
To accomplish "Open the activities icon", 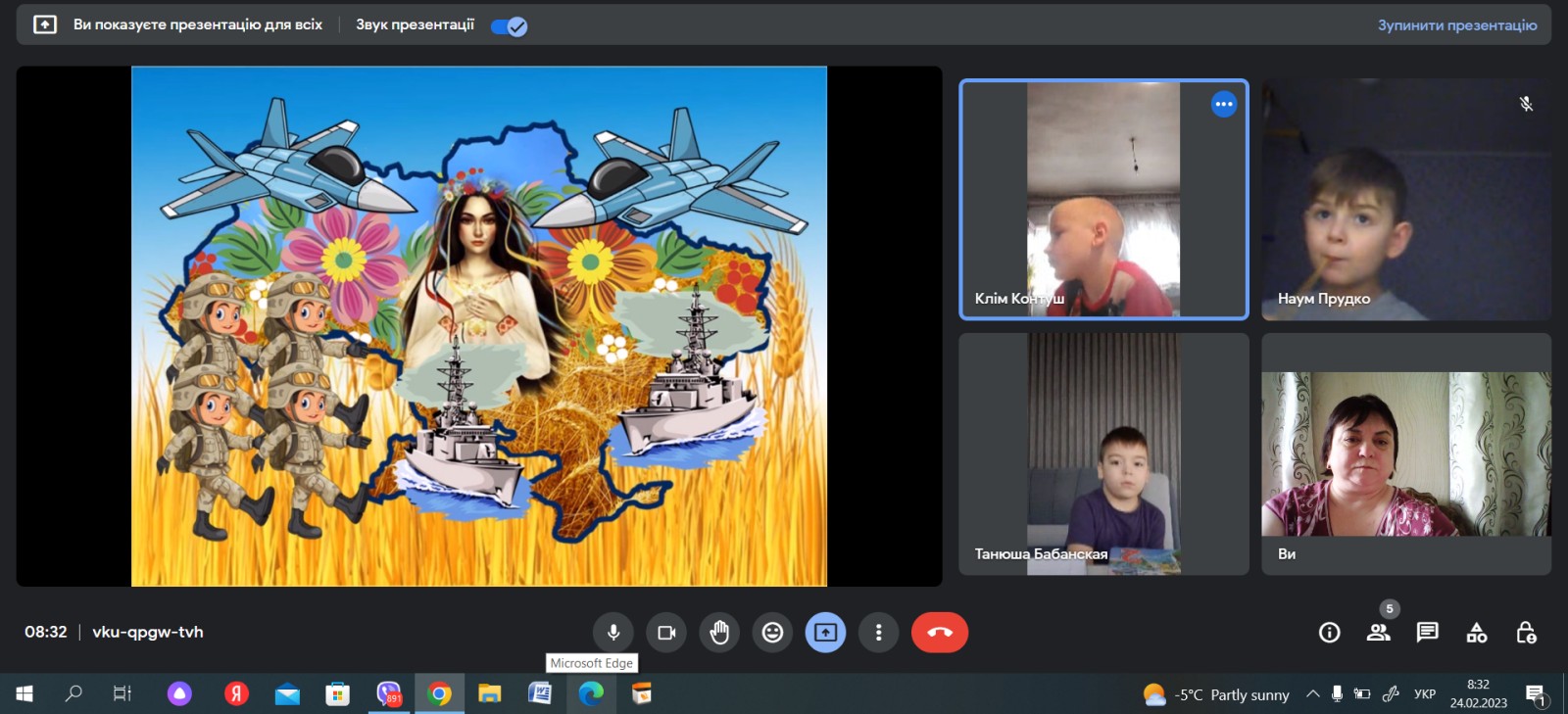I will pos(1477,633).
